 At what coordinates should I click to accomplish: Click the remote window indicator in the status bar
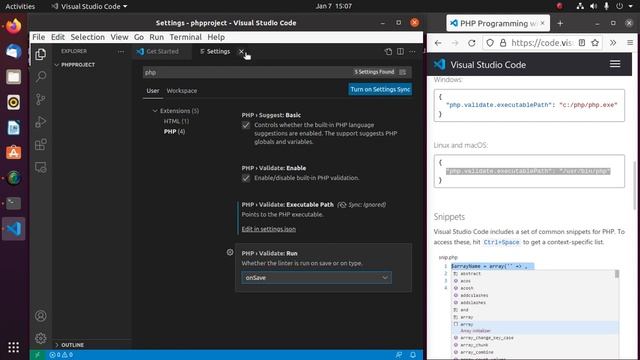(37, 355)
